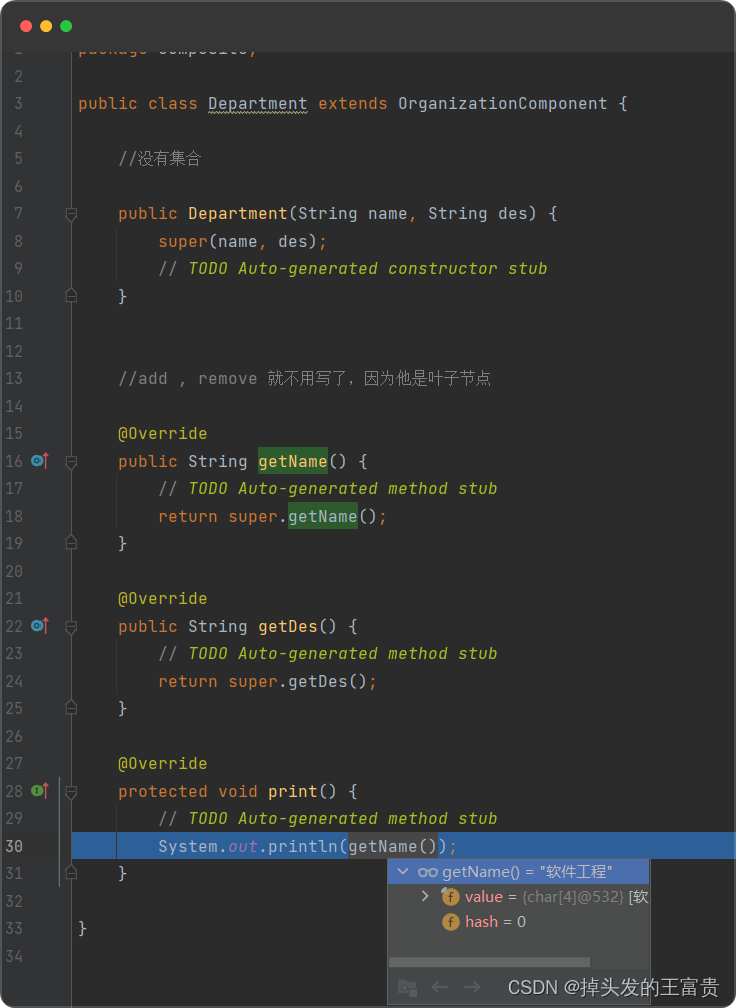Click the popup's horizontal scrollbar
Screen dimensions: 736x1008
pos(489,962)
